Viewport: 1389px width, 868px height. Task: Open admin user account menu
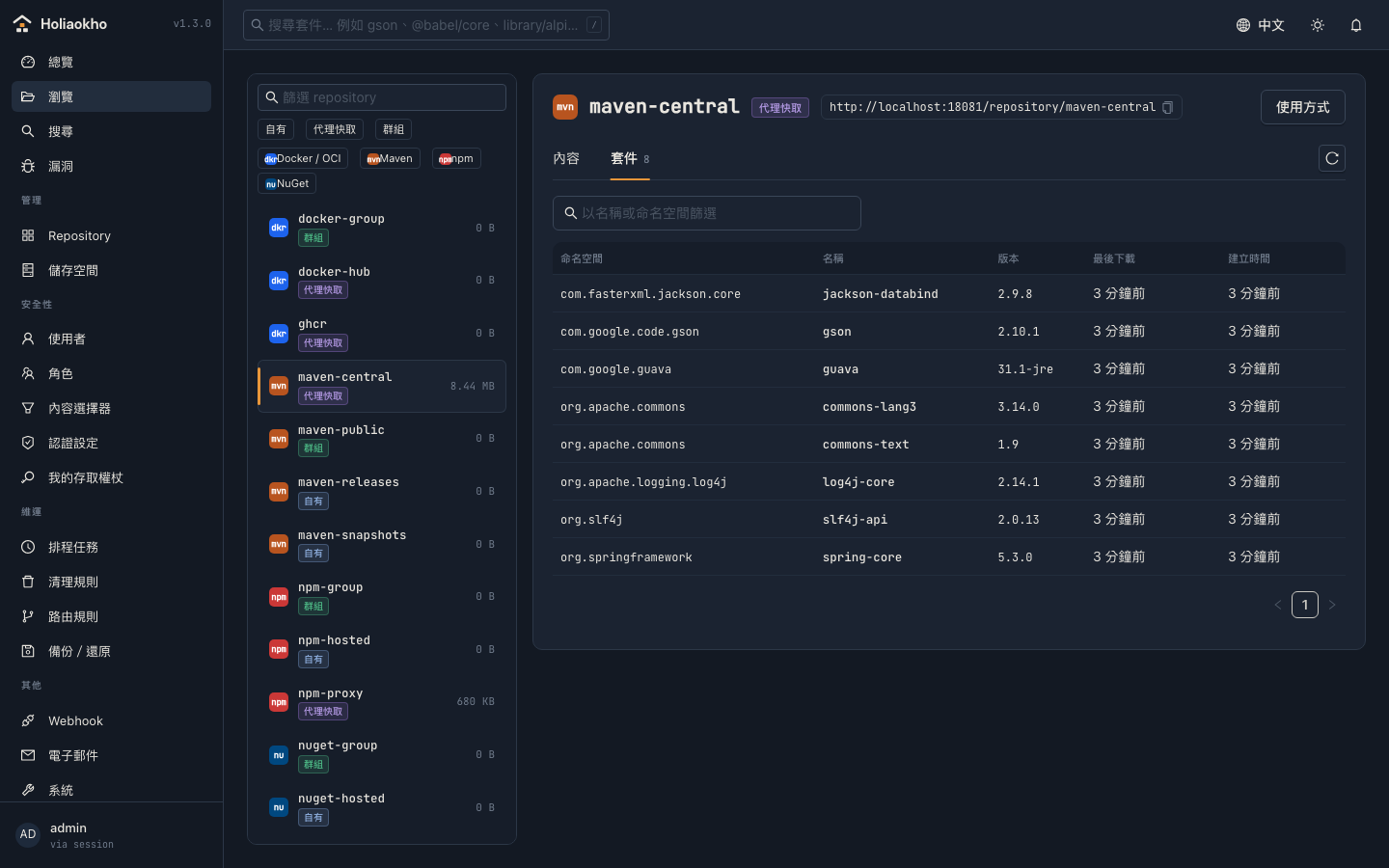click(111, 834)
